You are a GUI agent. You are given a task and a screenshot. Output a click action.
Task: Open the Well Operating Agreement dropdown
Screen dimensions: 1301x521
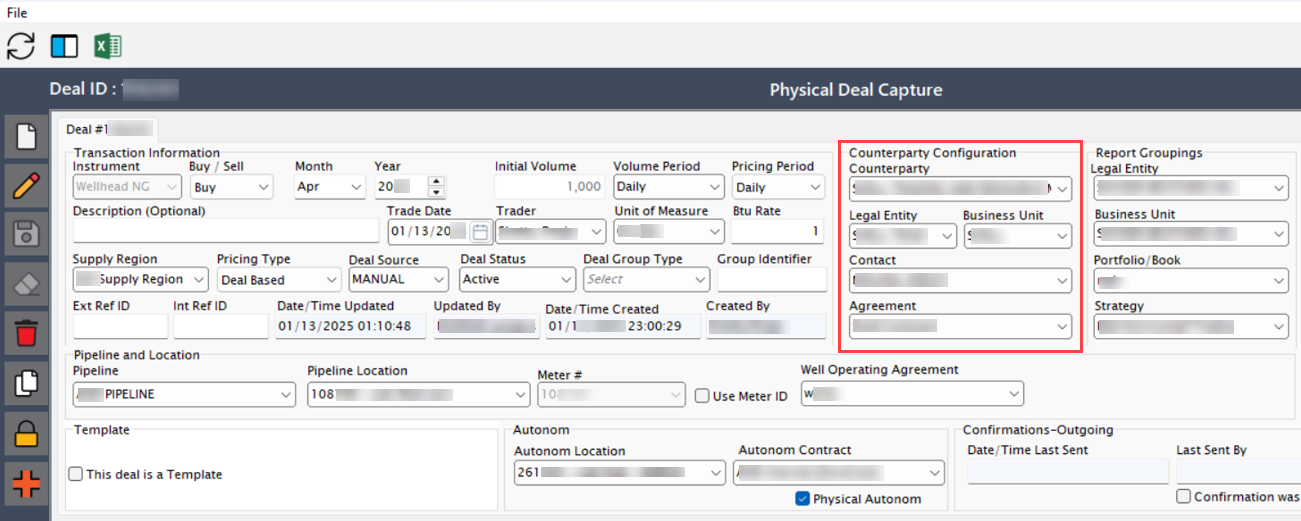912,393
